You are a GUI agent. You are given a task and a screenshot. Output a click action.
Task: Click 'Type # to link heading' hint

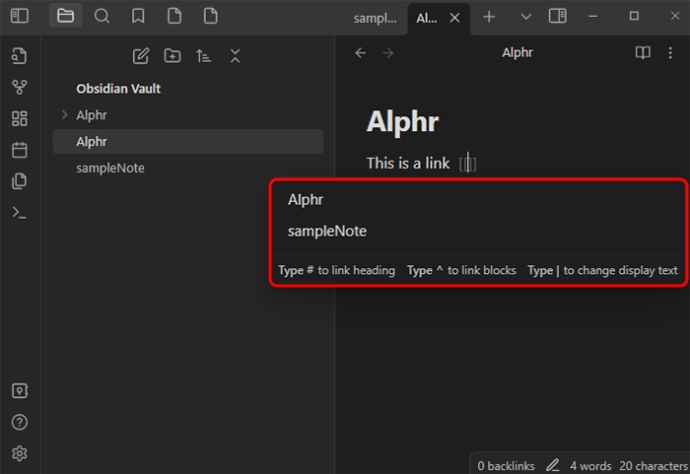click(x=337, y=270)
